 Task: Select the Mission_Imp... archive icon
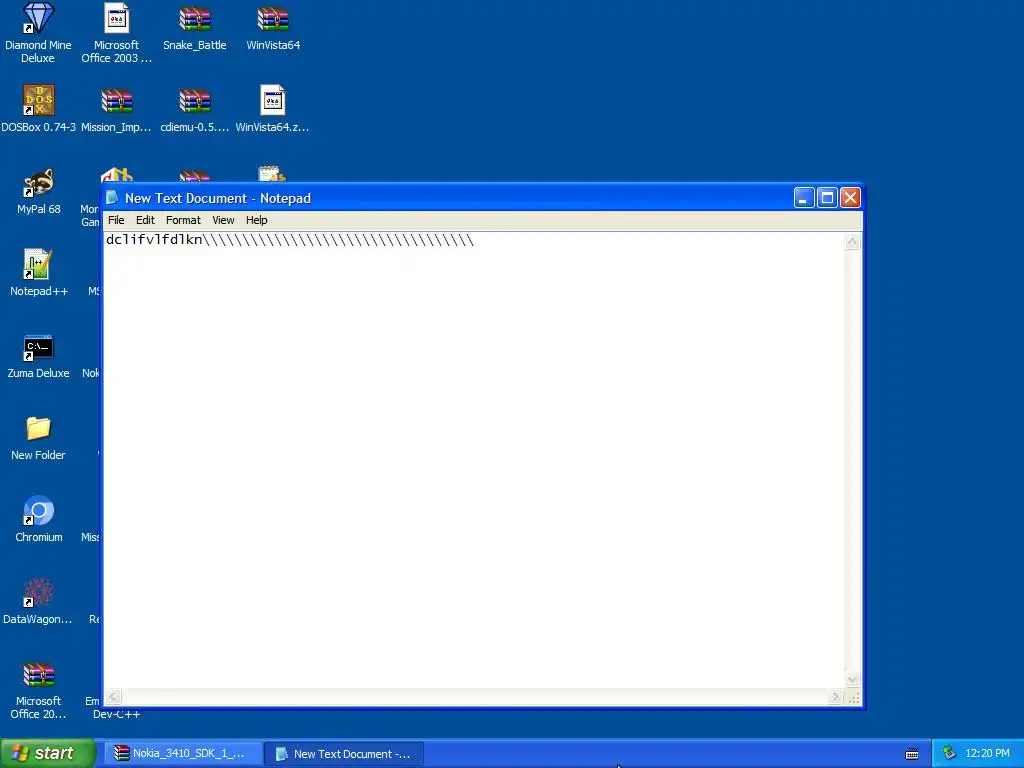116,109
